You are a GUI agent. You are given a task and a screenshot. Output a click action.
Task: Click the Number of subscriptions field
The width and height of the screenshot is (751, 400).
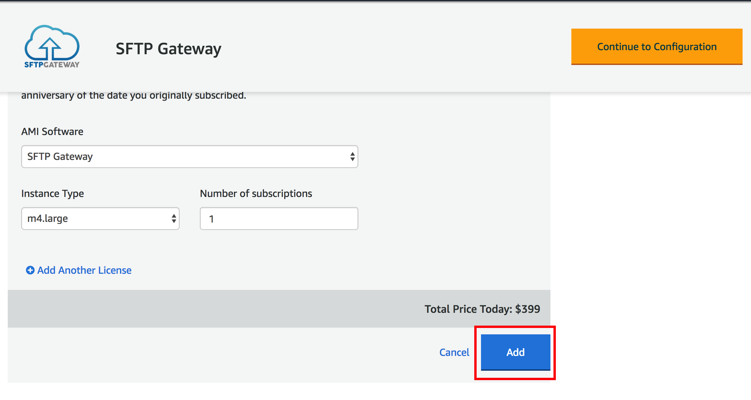279,218
